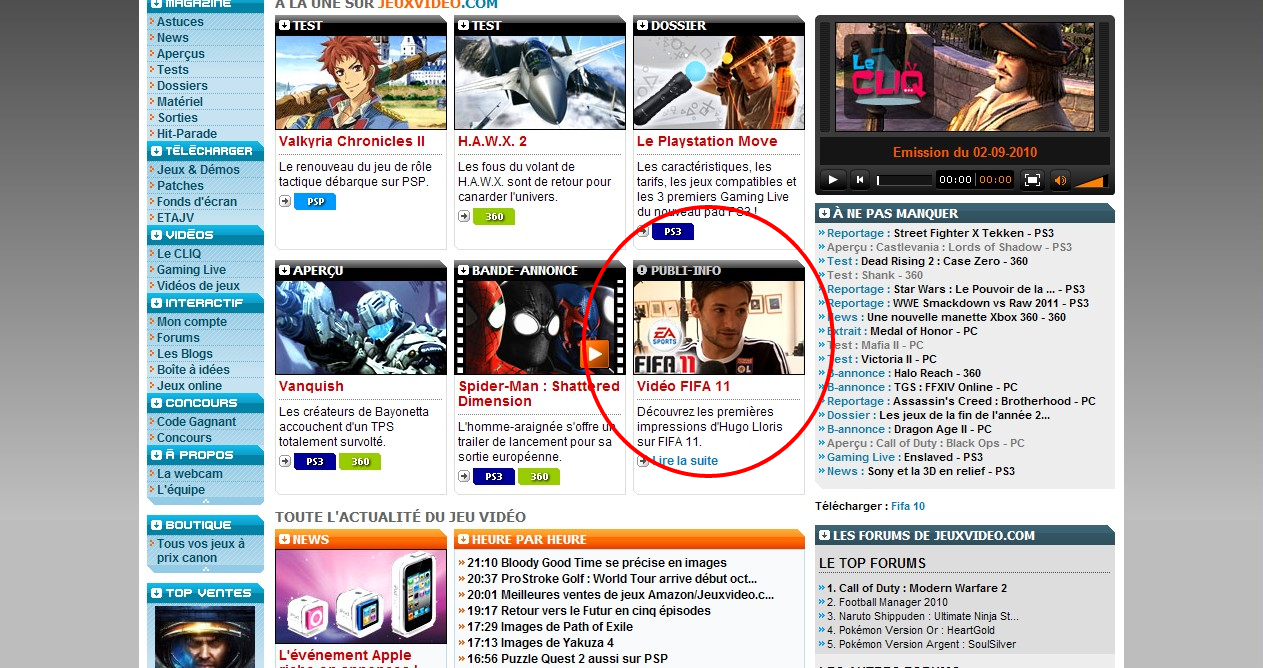
Task: Toggle fullscreen mode in the video player
Action: (1032, 180)
